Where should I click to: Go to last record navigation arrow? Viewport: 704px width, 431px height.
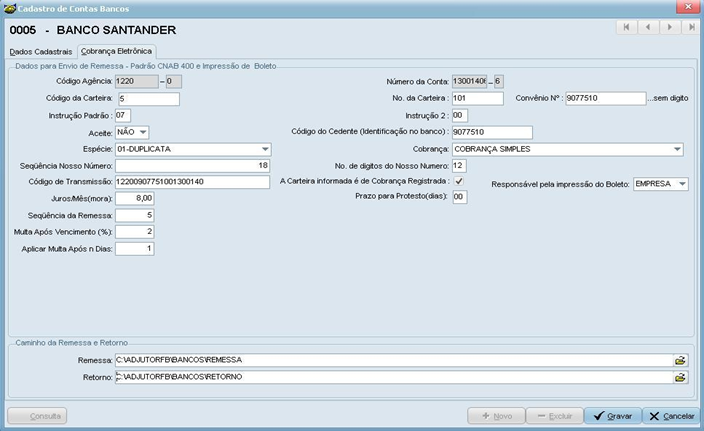point(690,27)
